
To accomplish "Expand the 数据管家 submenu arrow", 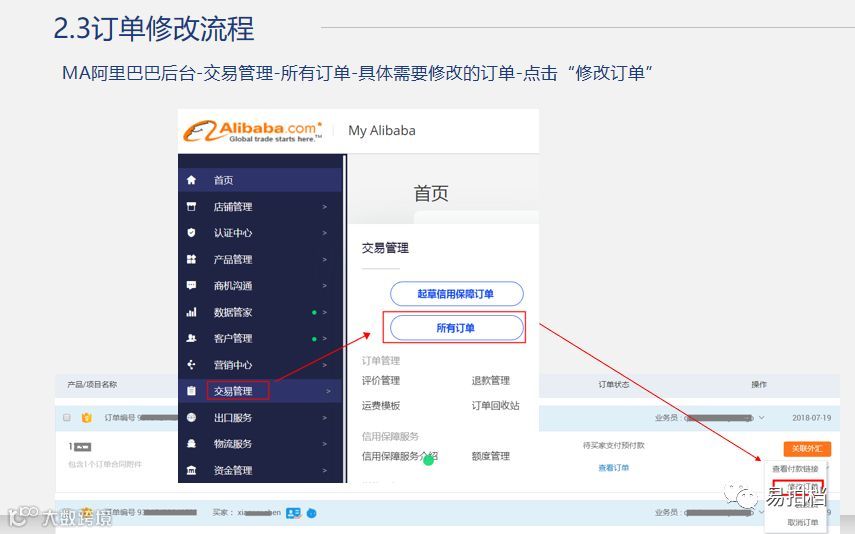I will coord(324,312).
